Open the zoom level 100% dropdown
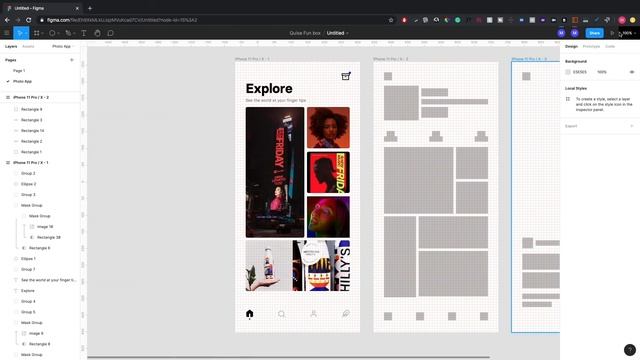Viewport: 640px width, 360px height. (x=629, y=33)
